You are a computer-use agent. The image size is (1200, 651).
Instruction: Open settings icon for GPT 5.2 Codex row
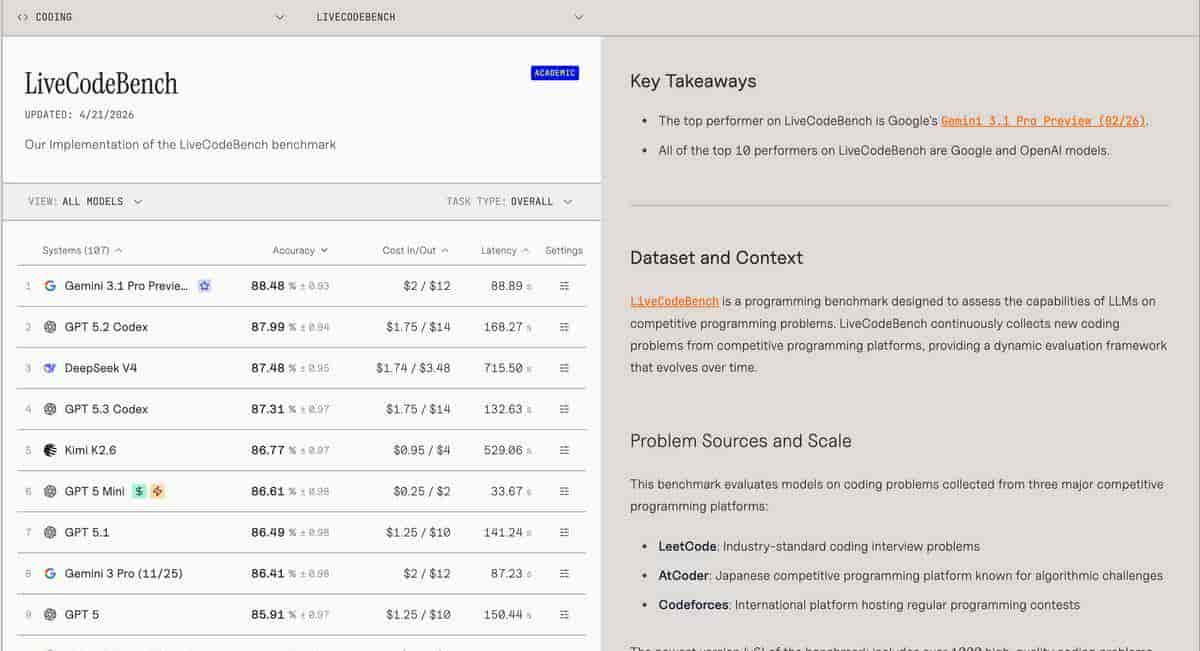(x=564, y=327)
